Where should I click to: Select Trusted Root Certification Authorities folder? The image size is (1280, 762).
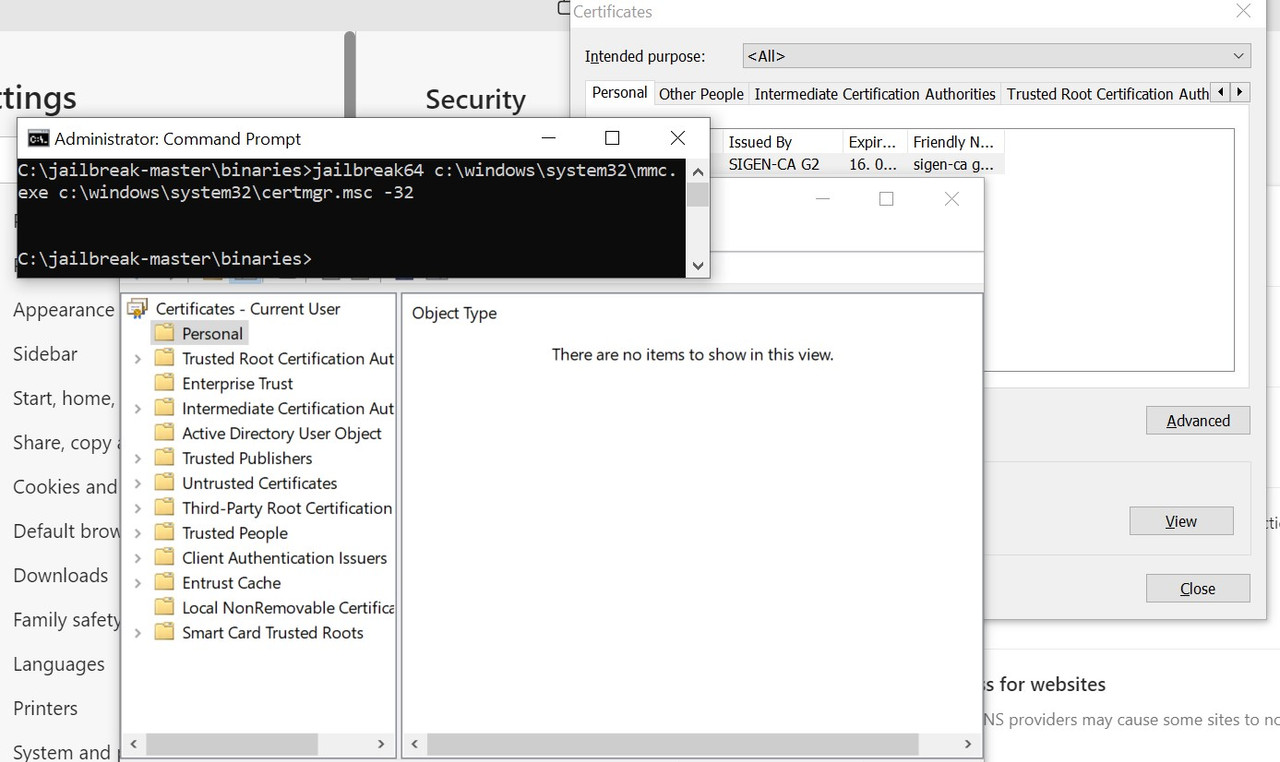pyautogui.click(x=288, y=359)
